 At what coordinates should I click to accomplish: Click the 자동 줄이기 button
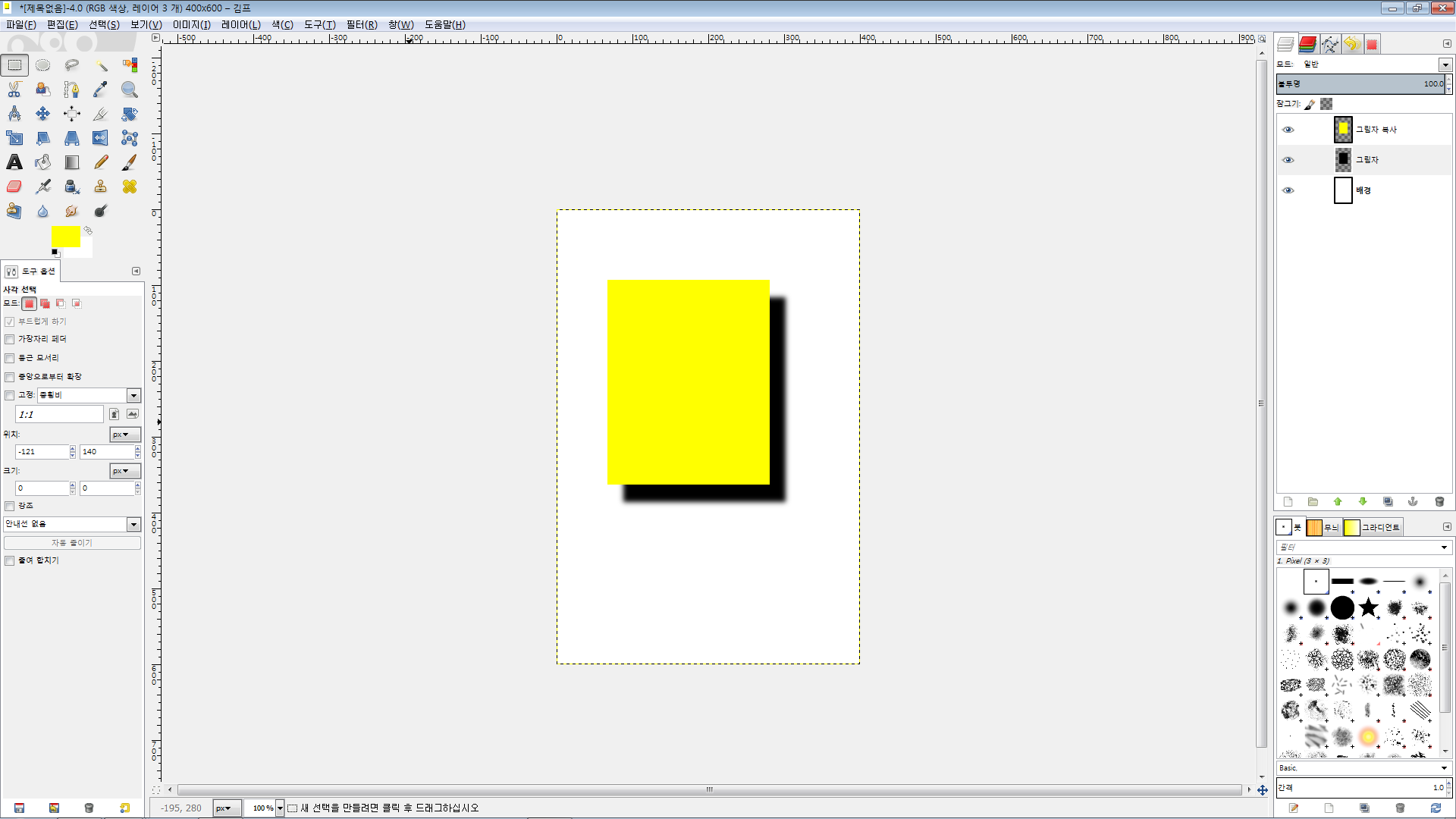tap(72, 543)
